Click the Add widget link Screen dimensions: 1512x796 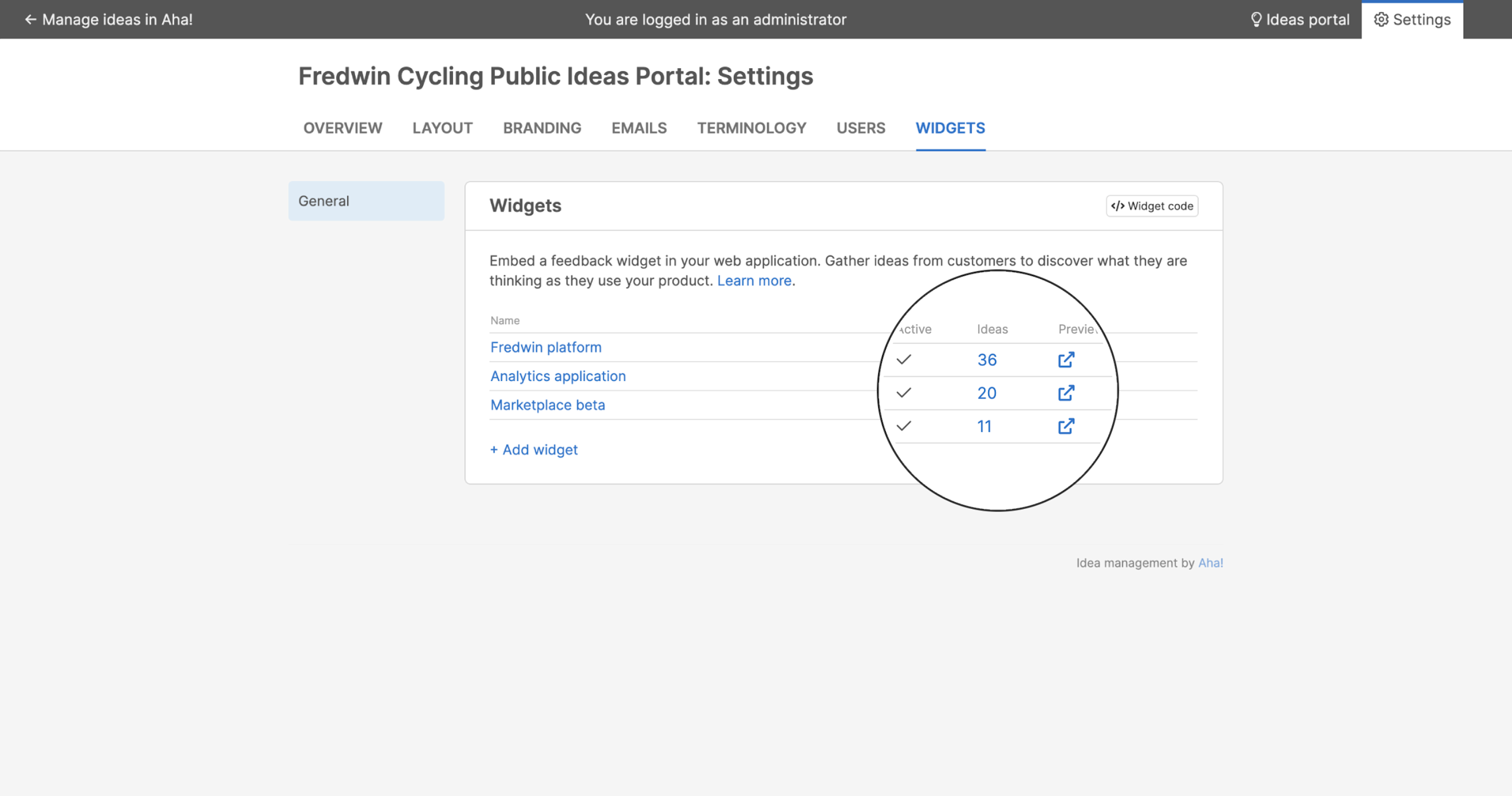533,449
